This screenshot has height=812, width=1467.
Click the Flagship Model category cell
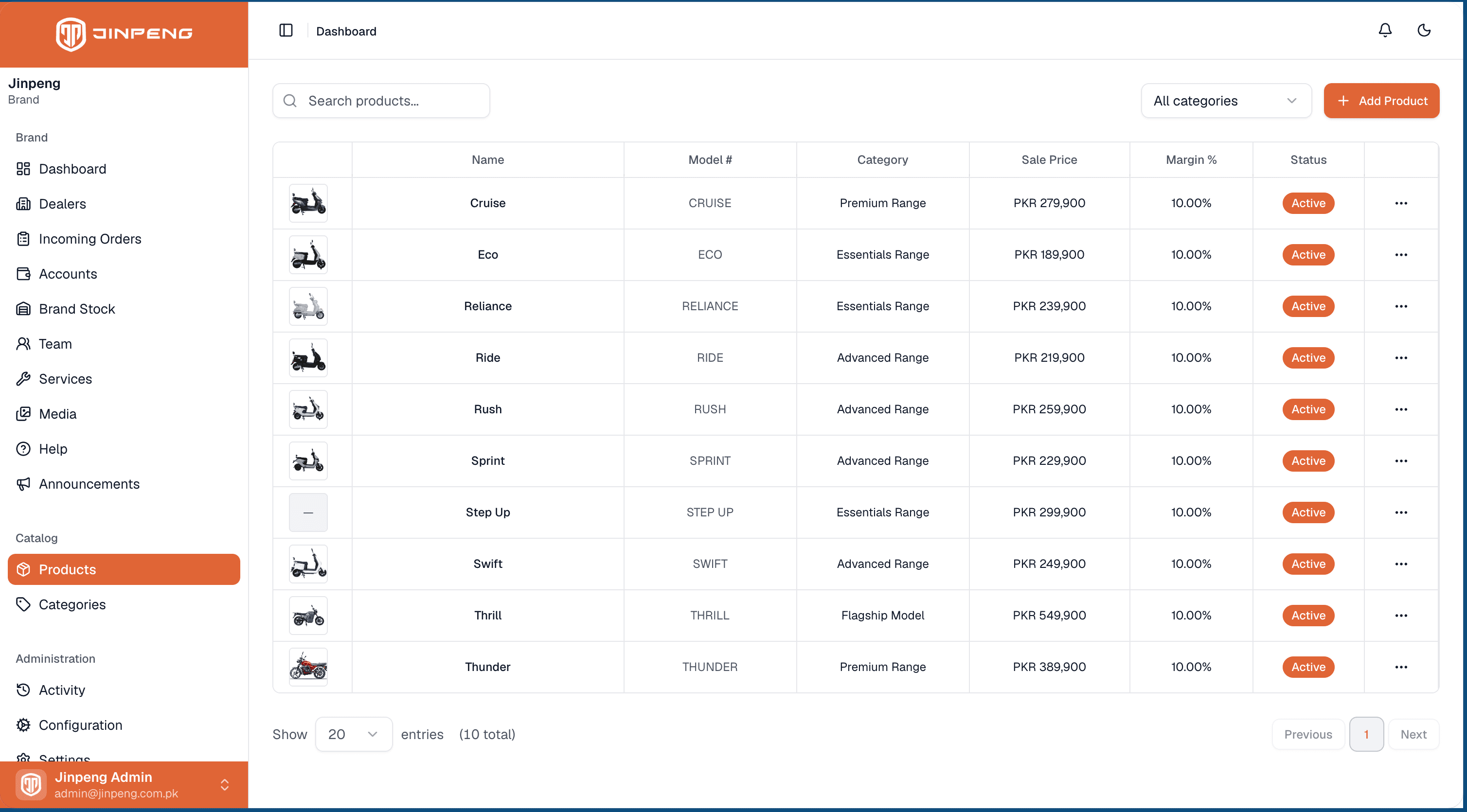(883, 616)
